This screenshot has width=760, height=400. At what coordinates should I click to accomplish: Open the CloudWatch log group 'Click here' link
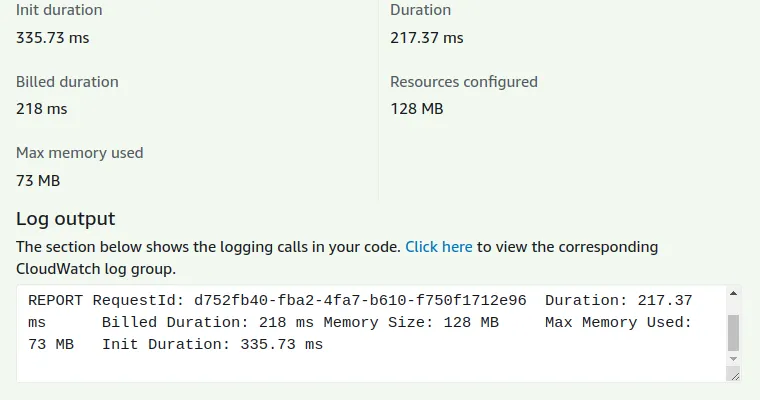439,246
